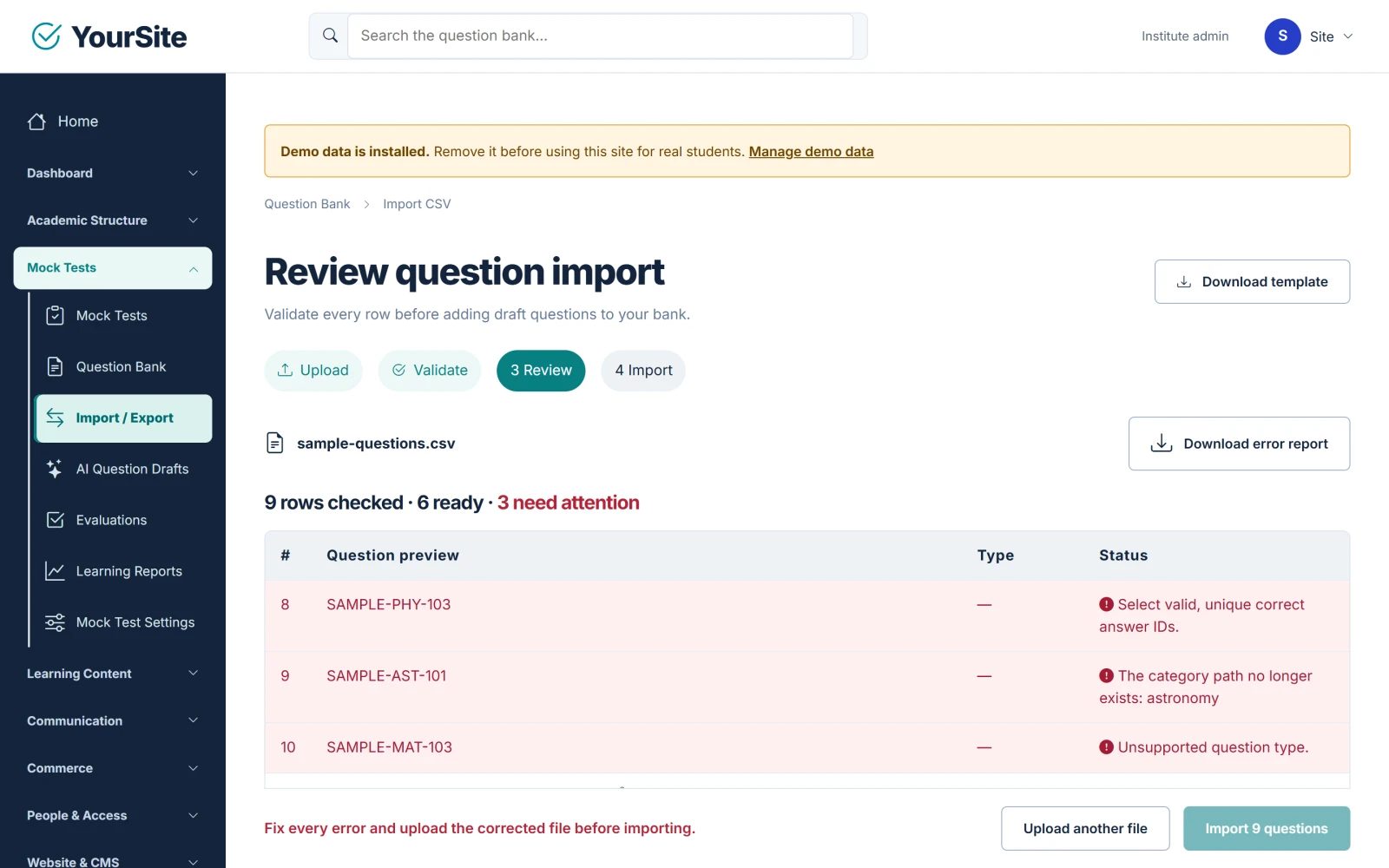1389x868 pixels.
Task: Click Download error report button
Action: click(x=1239, y=444)
